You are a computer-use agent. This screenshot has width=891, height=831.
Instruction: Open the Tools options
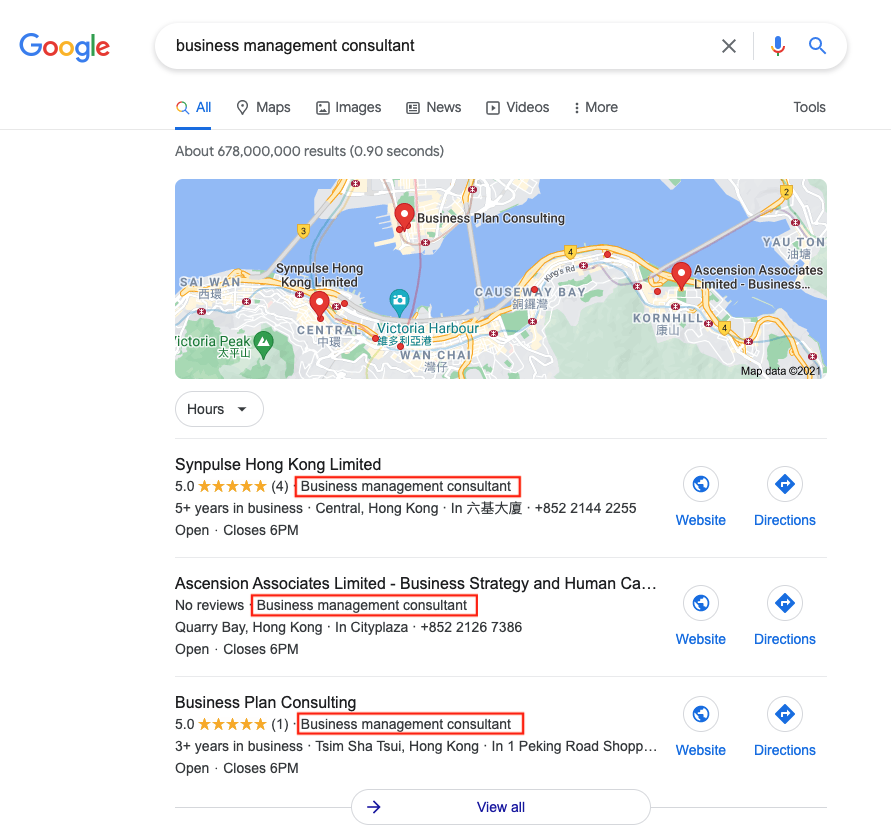coord(809,107)
